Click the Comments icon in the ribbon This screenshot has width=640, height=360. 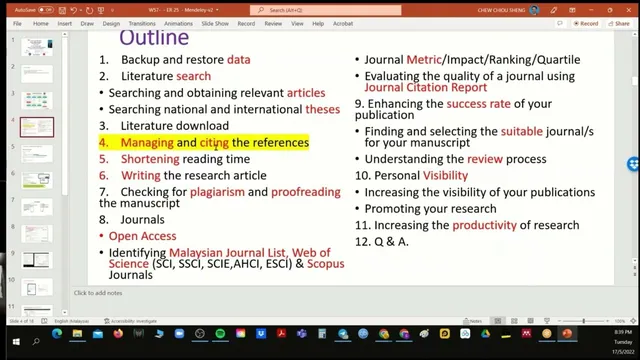(x=560, y=24)
